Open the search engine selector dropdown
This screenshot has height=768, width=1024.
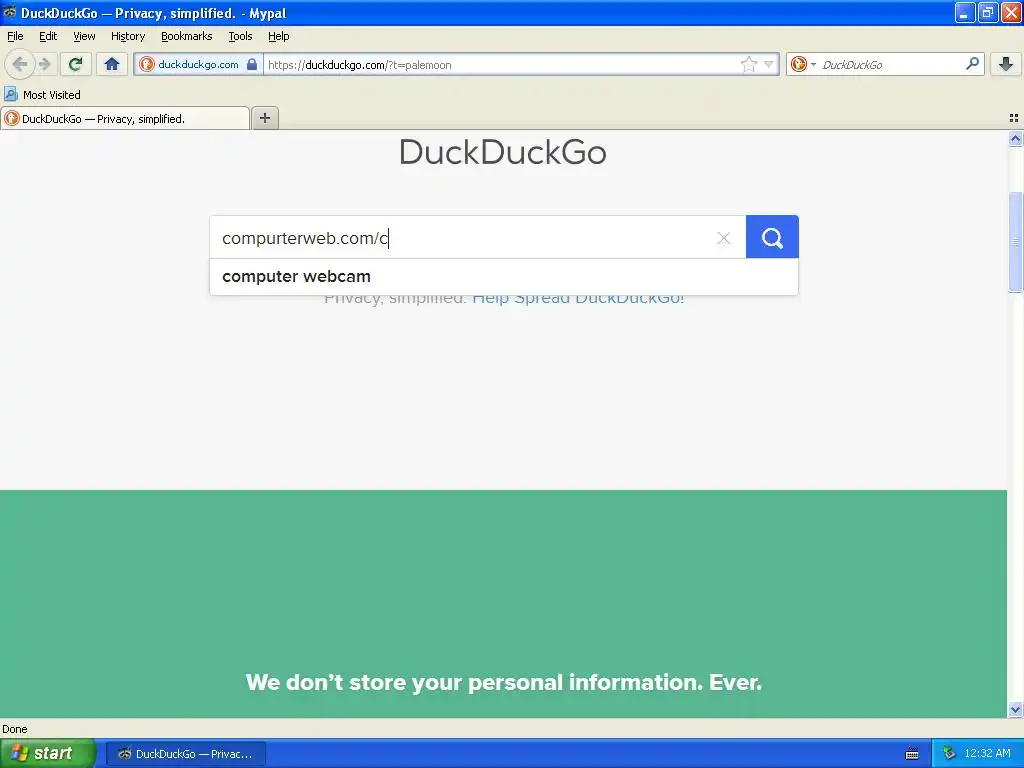pyautogui.click(x=803, y=64)
